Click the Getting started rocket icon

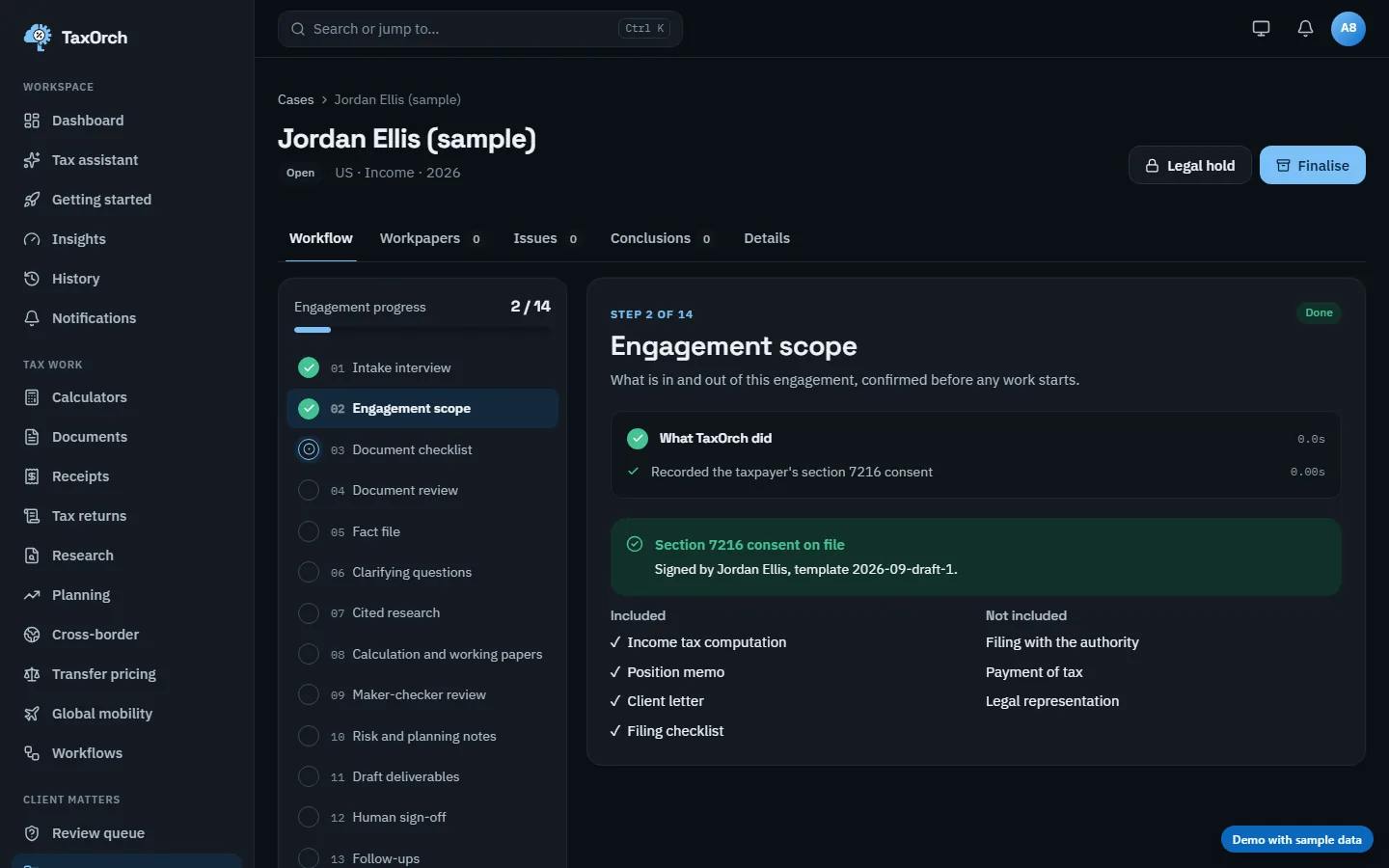[x=32, y=200]
